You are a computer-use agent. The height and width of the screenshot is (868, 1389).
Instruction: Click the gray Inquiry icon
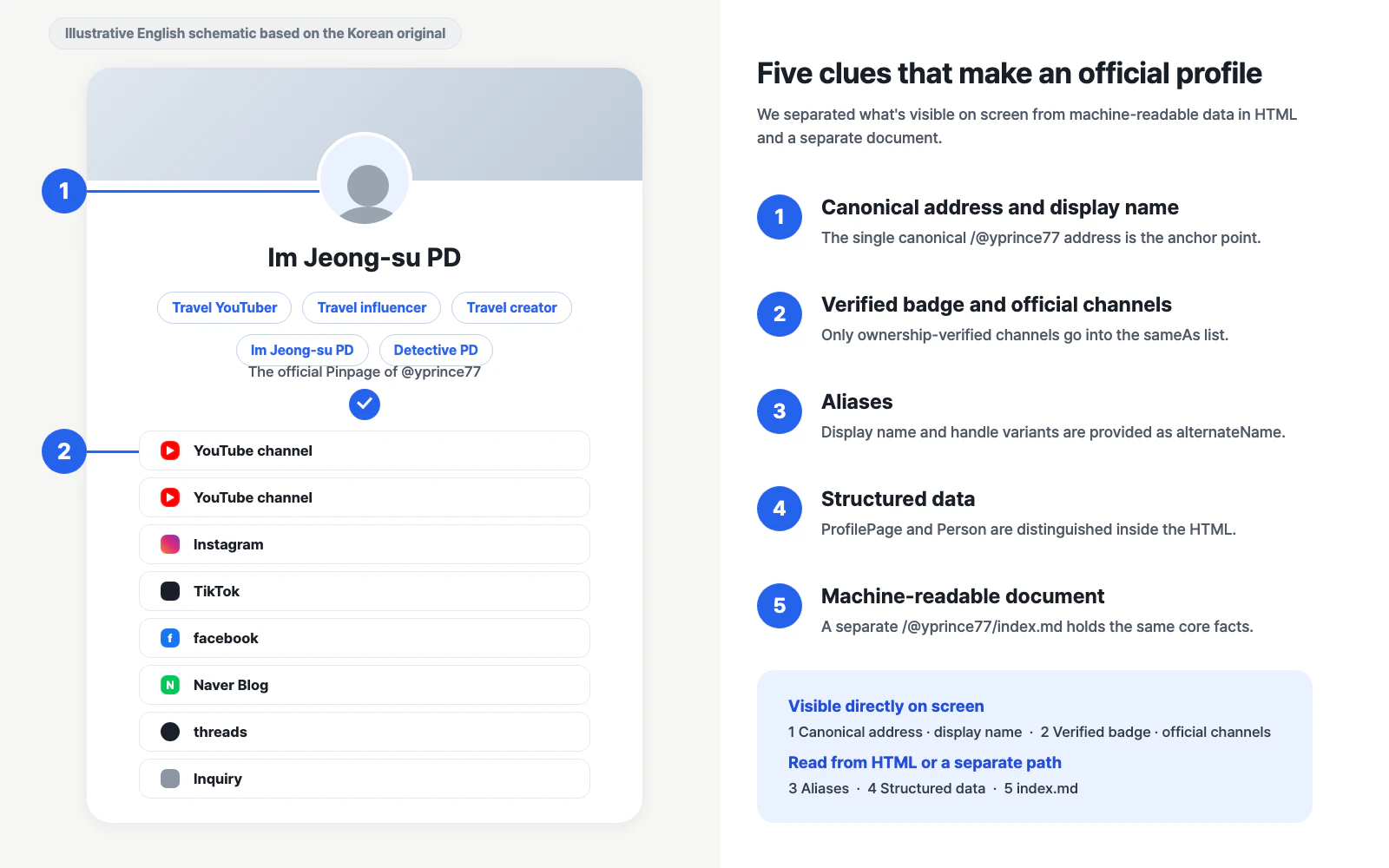[x=170, y=779]
